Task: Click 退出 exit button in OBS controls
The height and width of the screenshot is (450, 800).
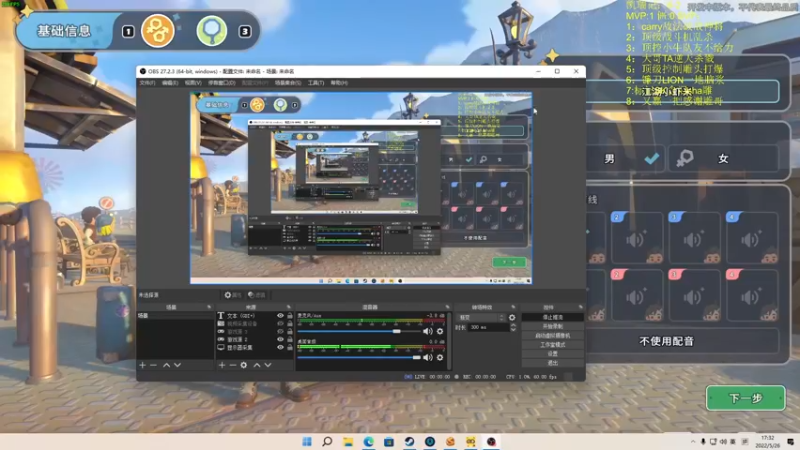Action: pos(553,363)
